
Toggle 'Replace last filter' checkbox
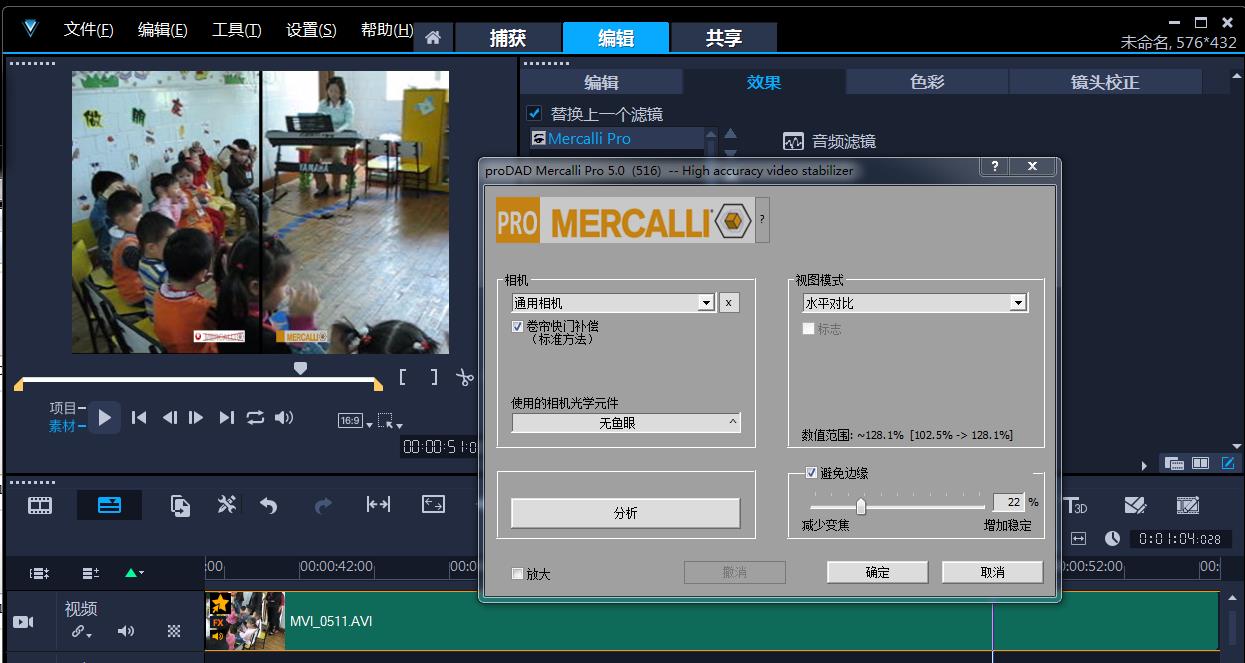coord(535,114)
